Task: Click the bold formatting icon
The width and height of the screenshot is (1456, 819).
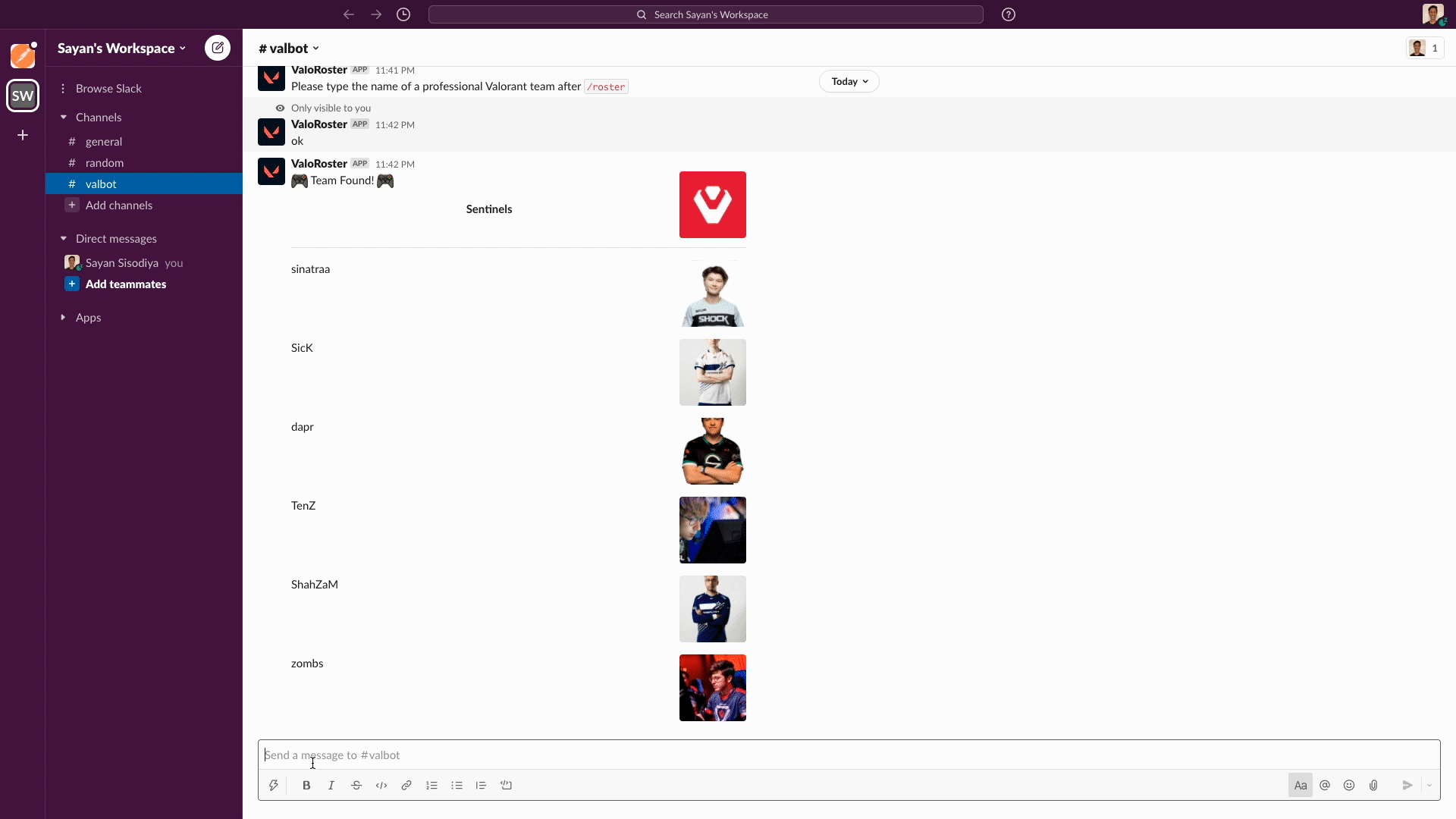Action: pyautogui.click(x=306, y=785)
